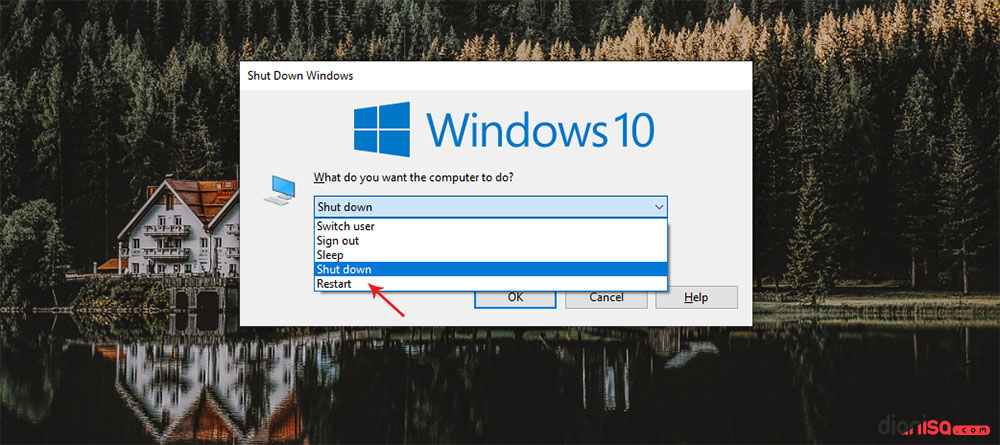This screenshot has width=1000, height=445.
Task: Collapse the list using the dropdown chevron arrow
Action: (658, 206)
